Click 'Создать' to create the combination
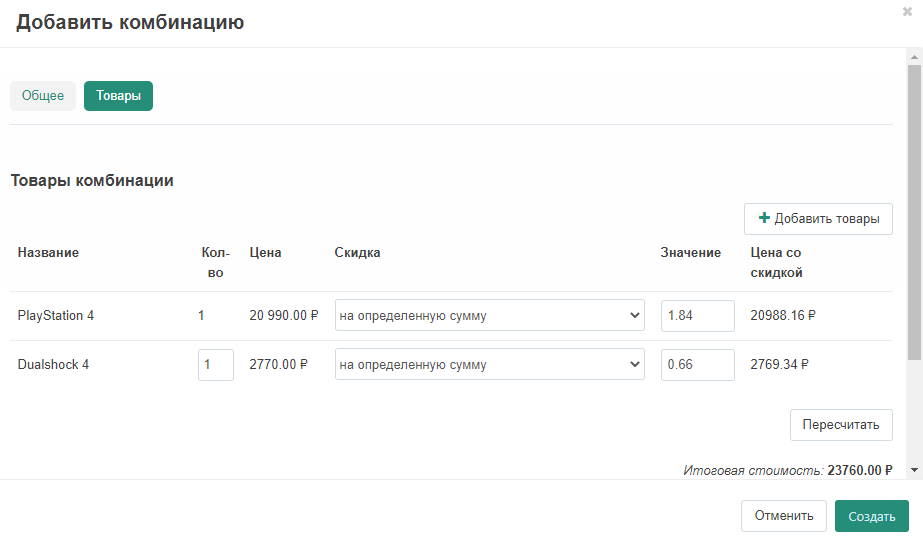The width and height of the screenshot is (923, 545). pos(871,516)
